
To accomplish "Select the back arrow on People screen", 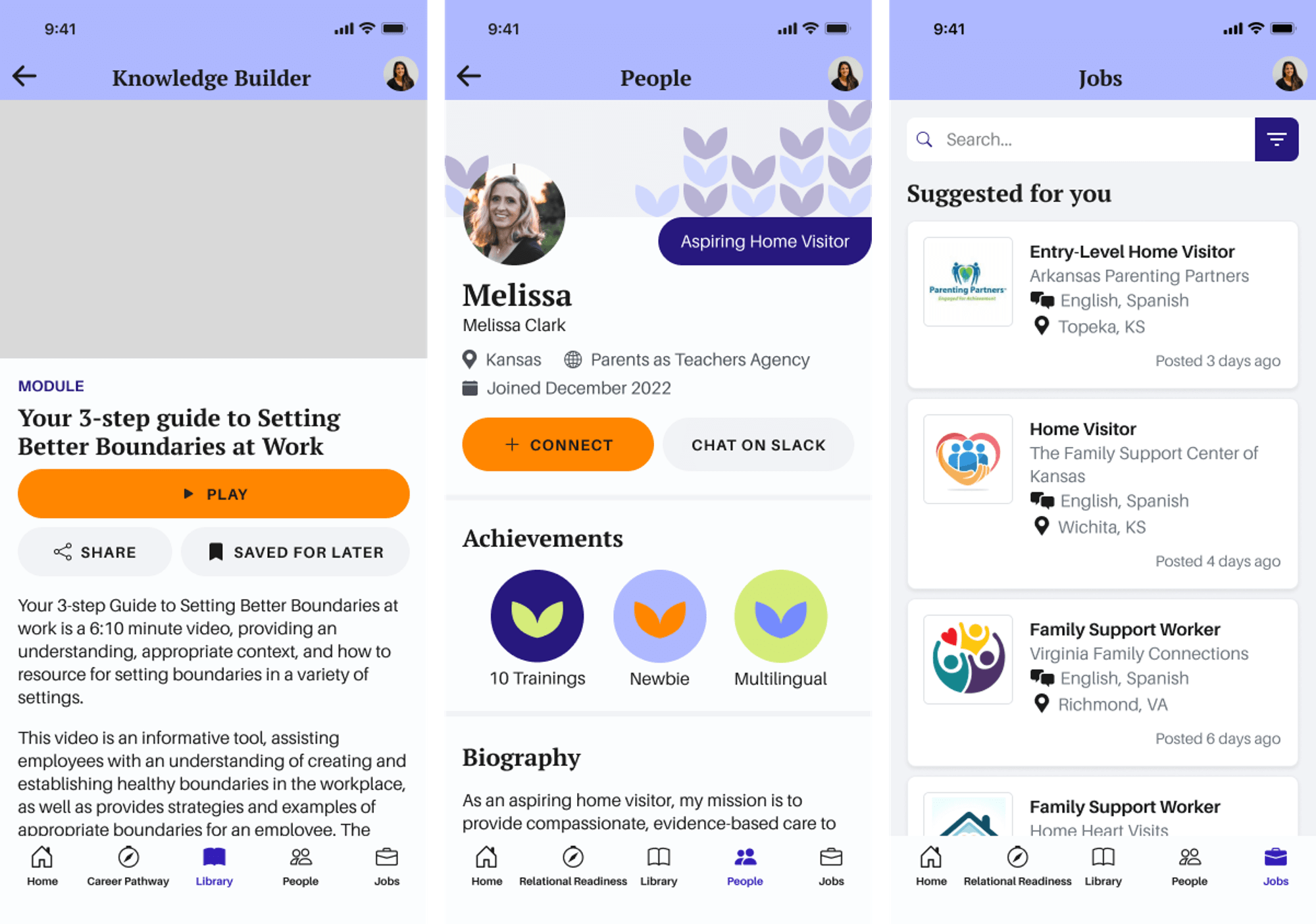I will point(469,76).
